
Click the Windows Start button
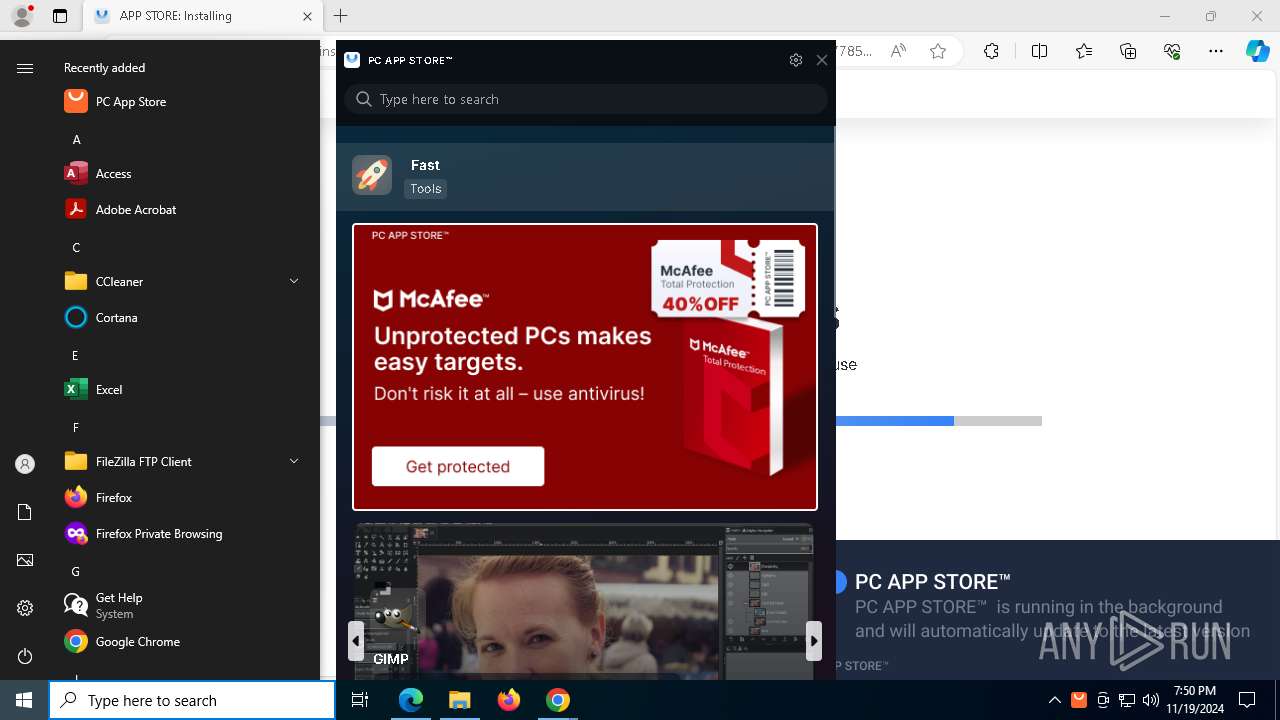(24, 700)
